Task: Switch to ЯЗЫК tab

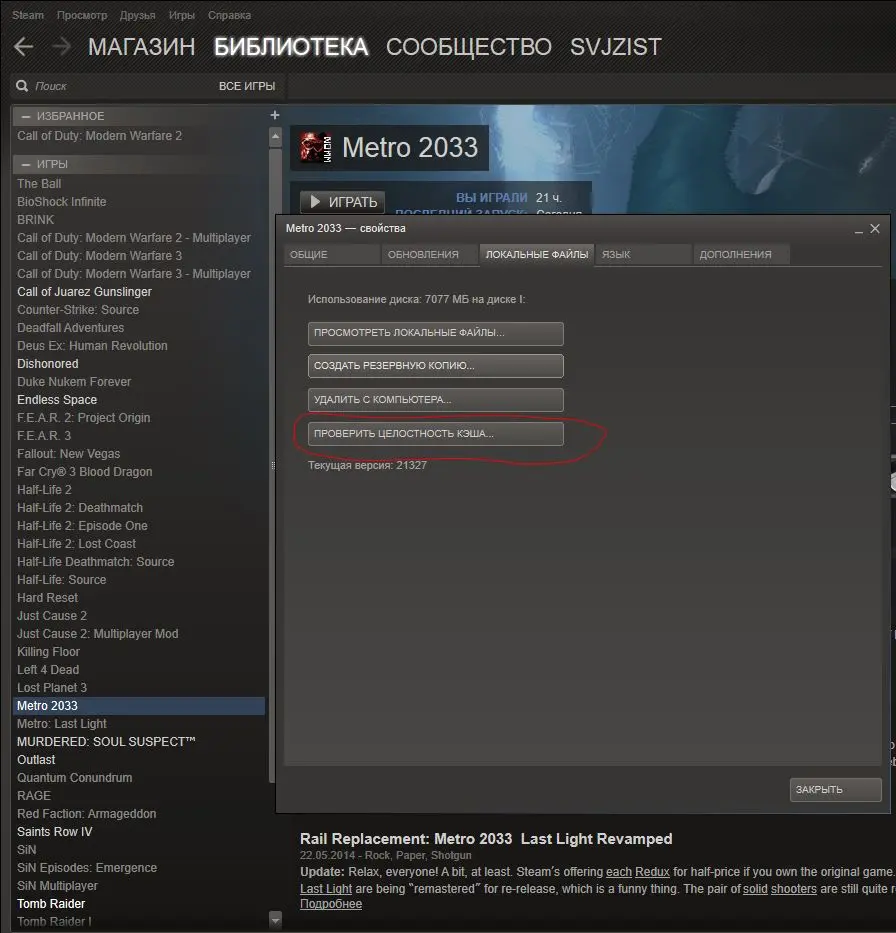Action: coord(643,255)
